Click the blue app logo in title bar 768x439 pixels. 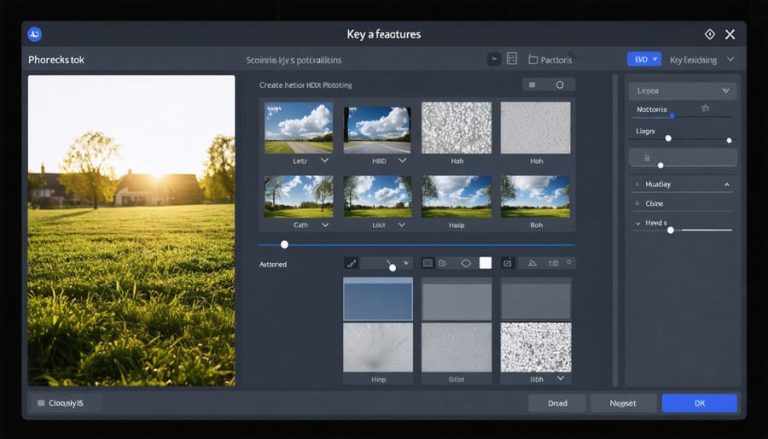pos(34,34)
